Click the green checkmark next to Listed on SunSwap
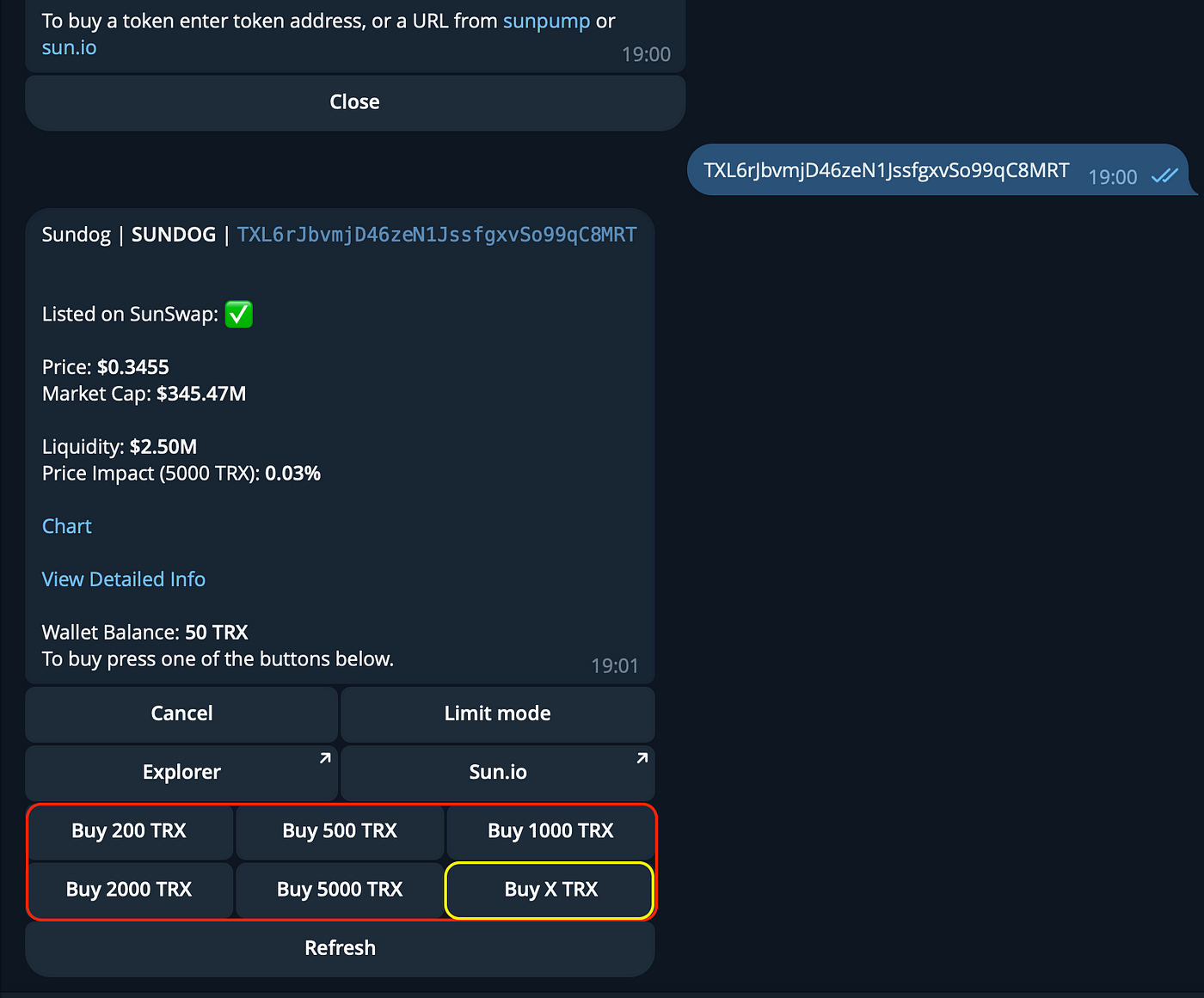1204x998 pixels. [x=238, y=315]
